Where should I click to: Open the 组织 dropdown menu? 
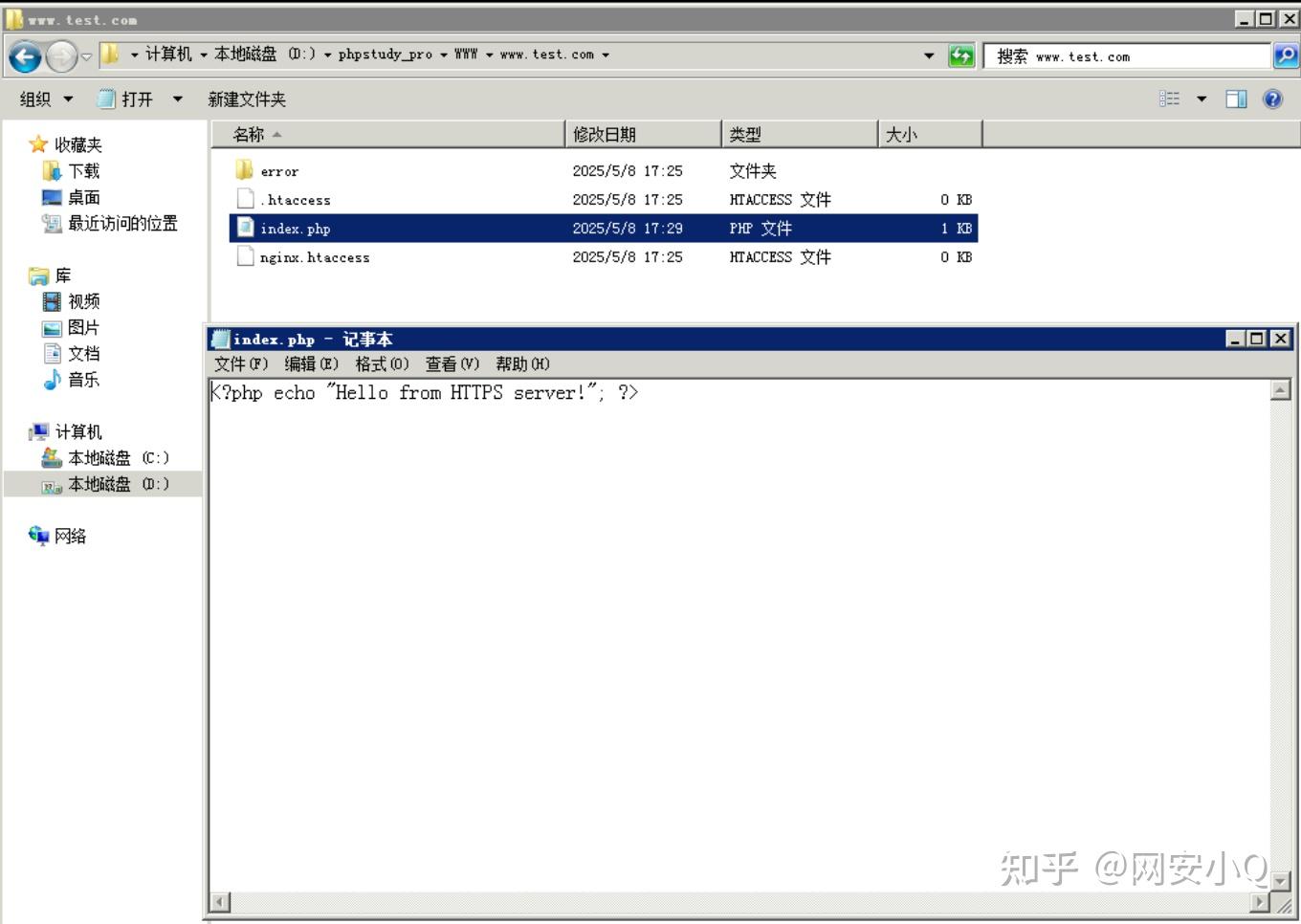(x=44, y=99)
